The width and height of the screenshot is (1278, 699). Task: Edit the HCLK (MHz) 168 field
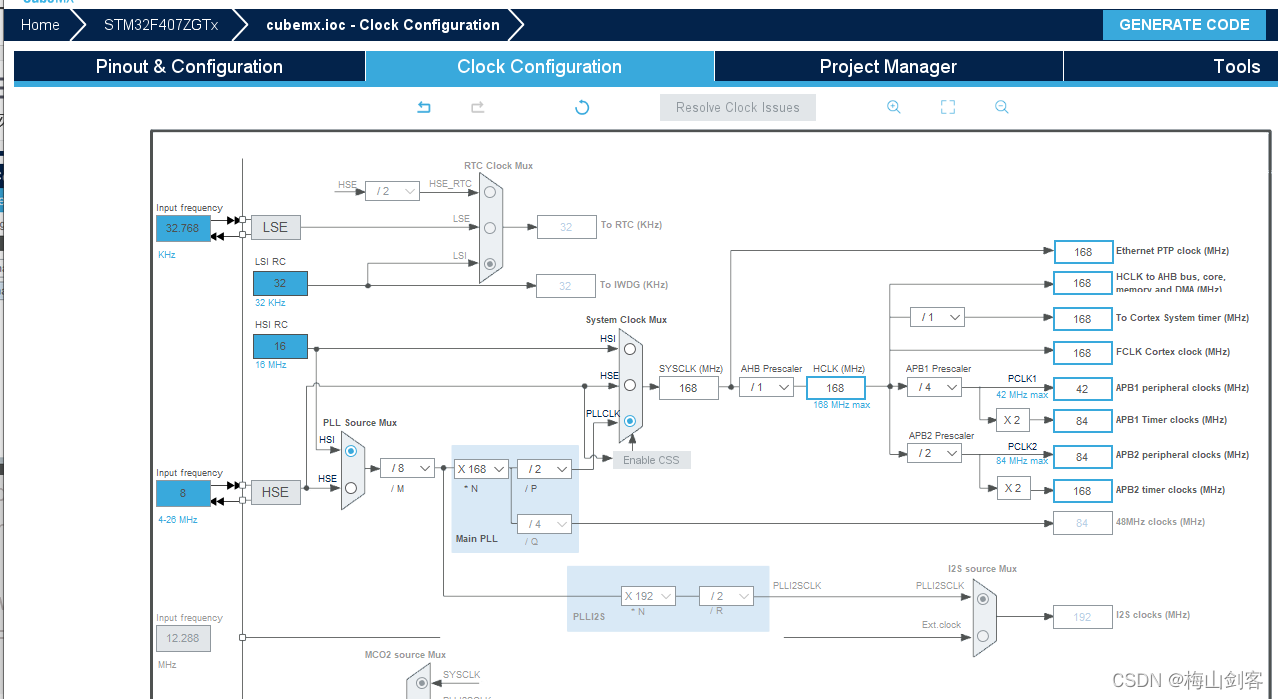point(835,388)
